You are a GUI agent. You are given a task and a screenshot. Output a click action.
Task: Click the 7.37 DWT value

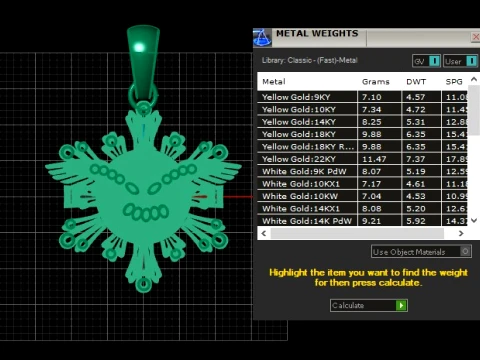click(416, 159)
